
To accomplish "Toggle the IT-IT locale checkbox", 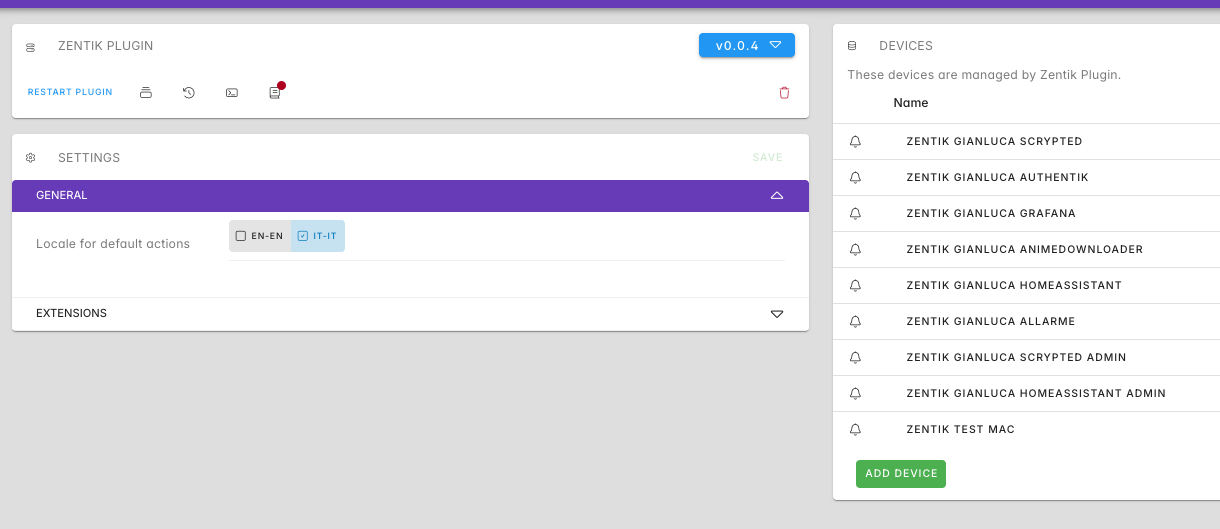I will pyautogui.click(x=318, y=236).
